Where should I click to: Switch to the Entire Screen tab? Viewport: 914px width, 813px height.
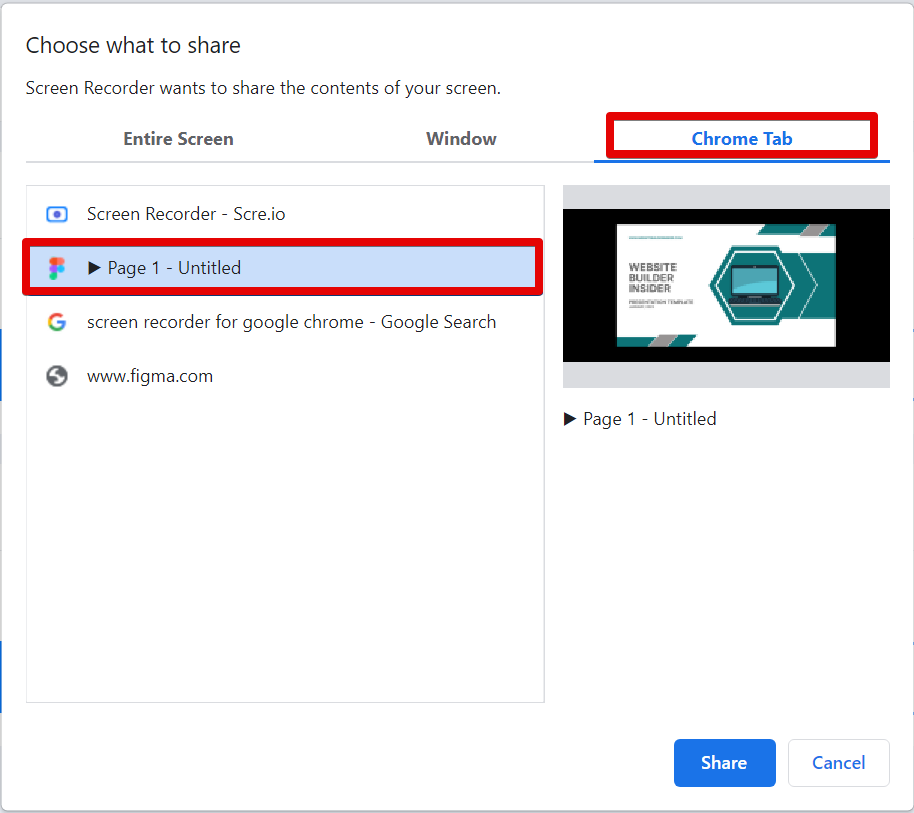pyautogui.click(x=178, y=139)
